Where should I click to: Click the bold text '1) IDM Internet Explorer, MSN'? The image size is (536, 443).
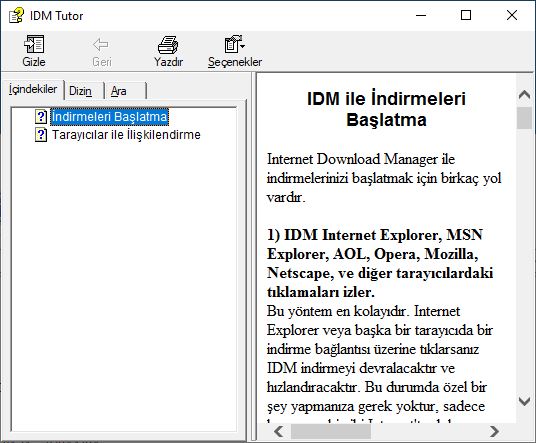pos(375,235)
